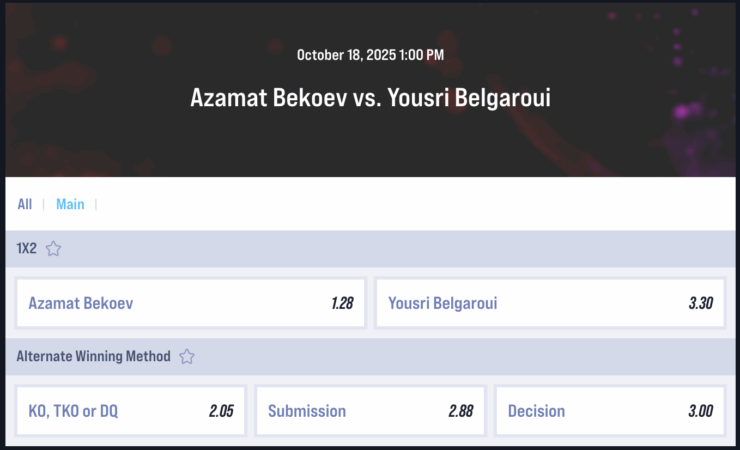
Task: Select the Submission winning method
Action: click(x=370, y=411)
